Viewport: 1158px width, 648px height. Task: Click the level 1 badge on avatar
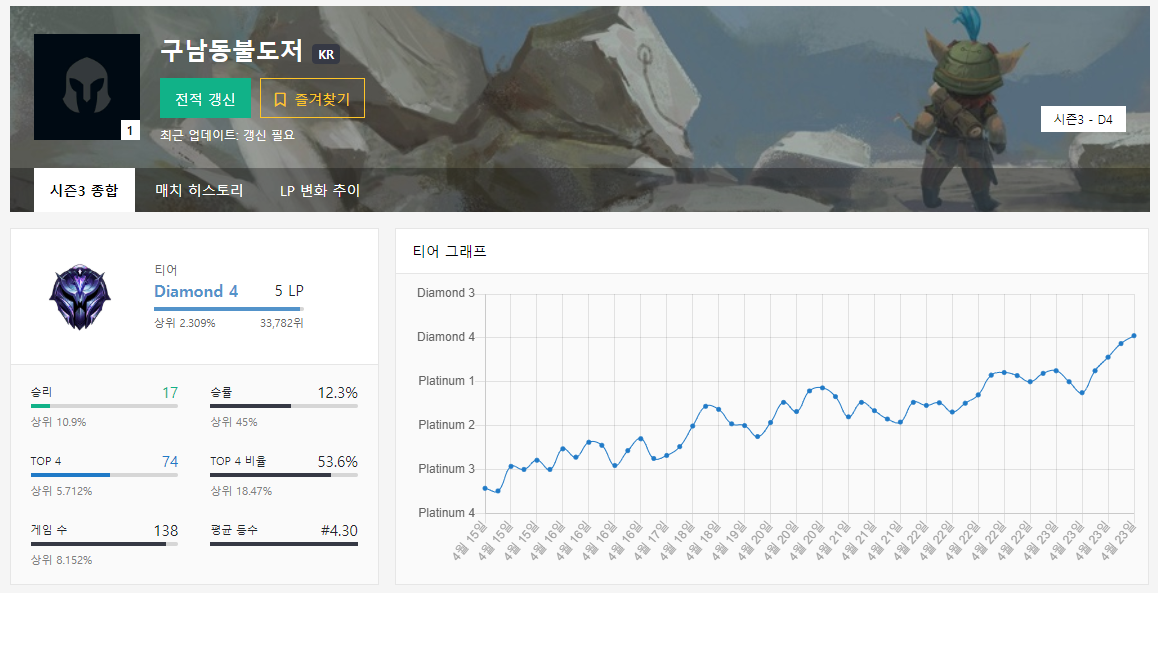click(130, 130)
